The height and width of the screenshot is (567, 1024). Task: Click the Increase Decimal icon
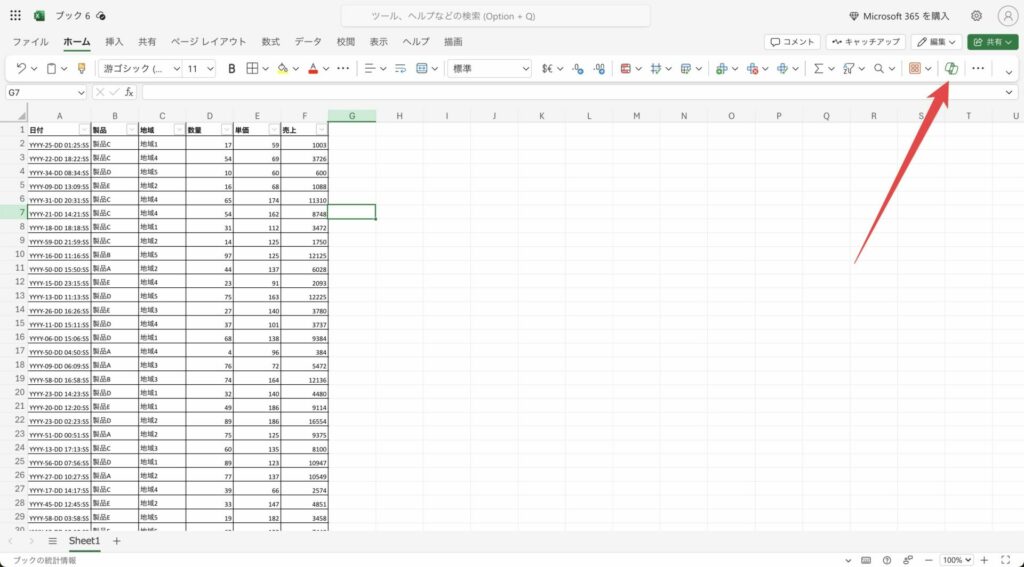(600, 68)
